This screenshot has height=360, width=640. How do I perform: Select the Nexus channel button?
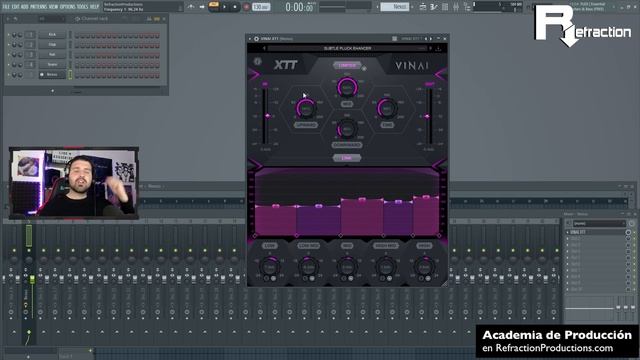(52, 75)
